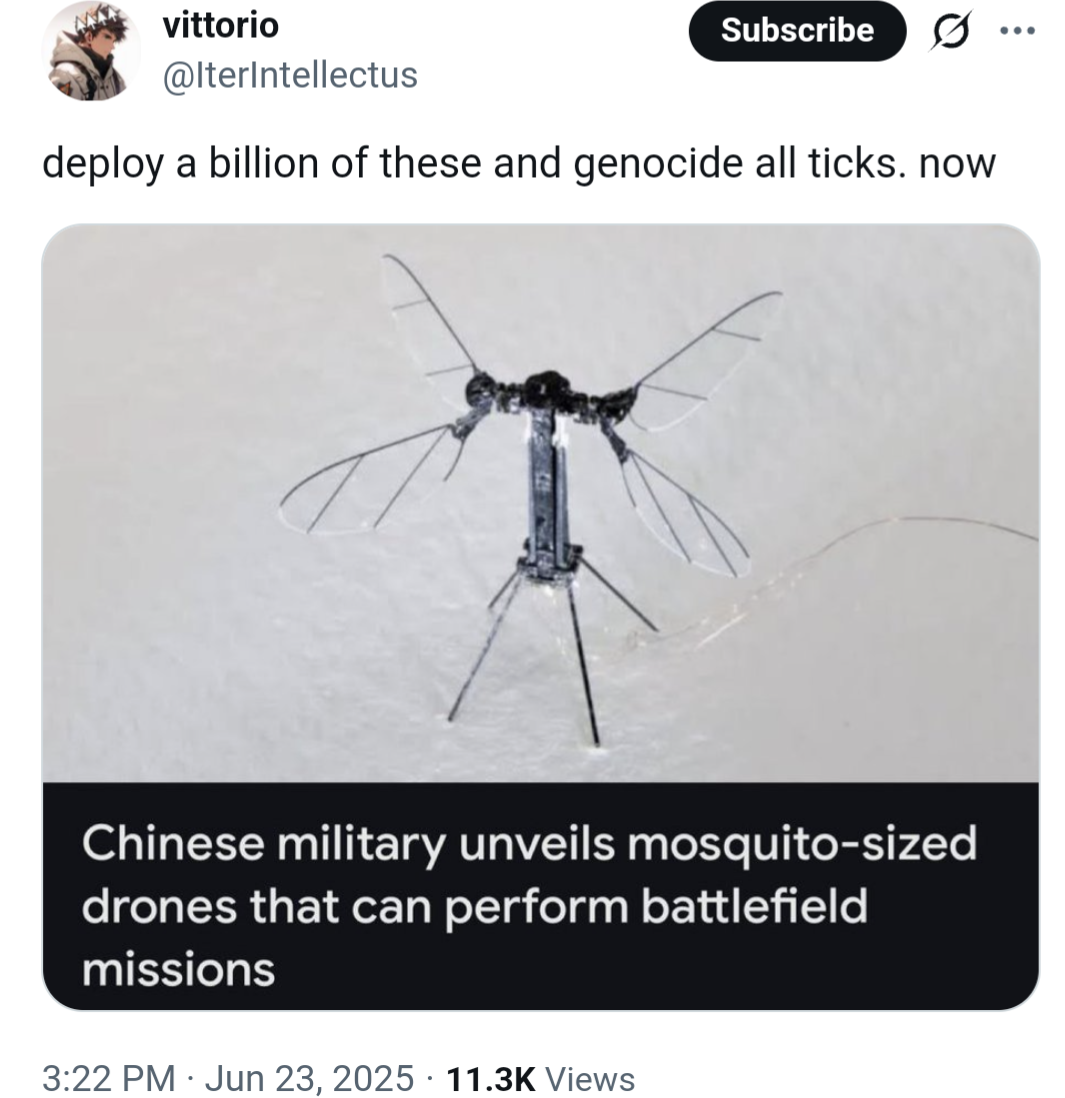1065x1098 pixels.
Task: Subscribe to vittorio's account
Action: pos(798,31)
